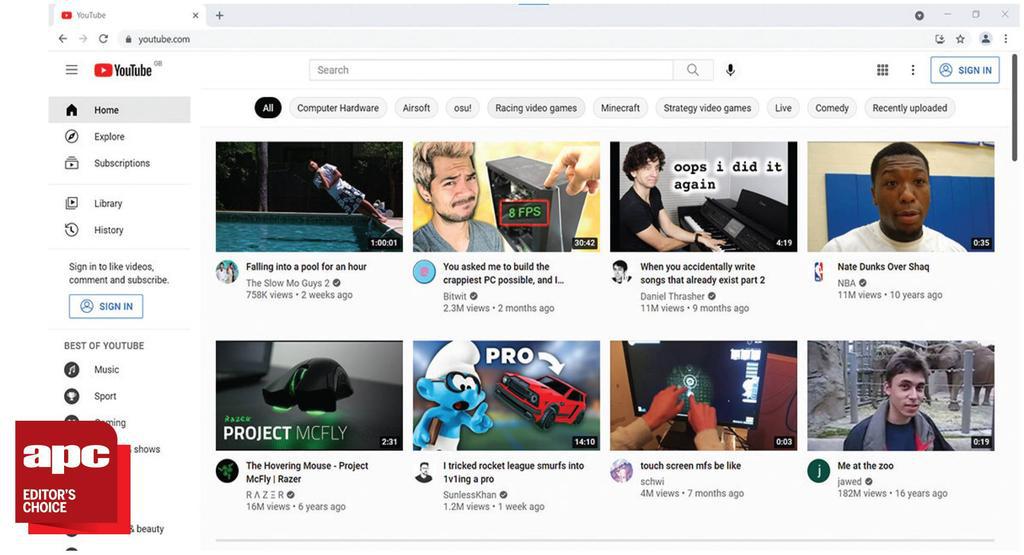Image resolution: width=1024 pixels, height=555 pixels.
Task: Click the Chrome media control icon near window buttons
Action: click(919, 15)
